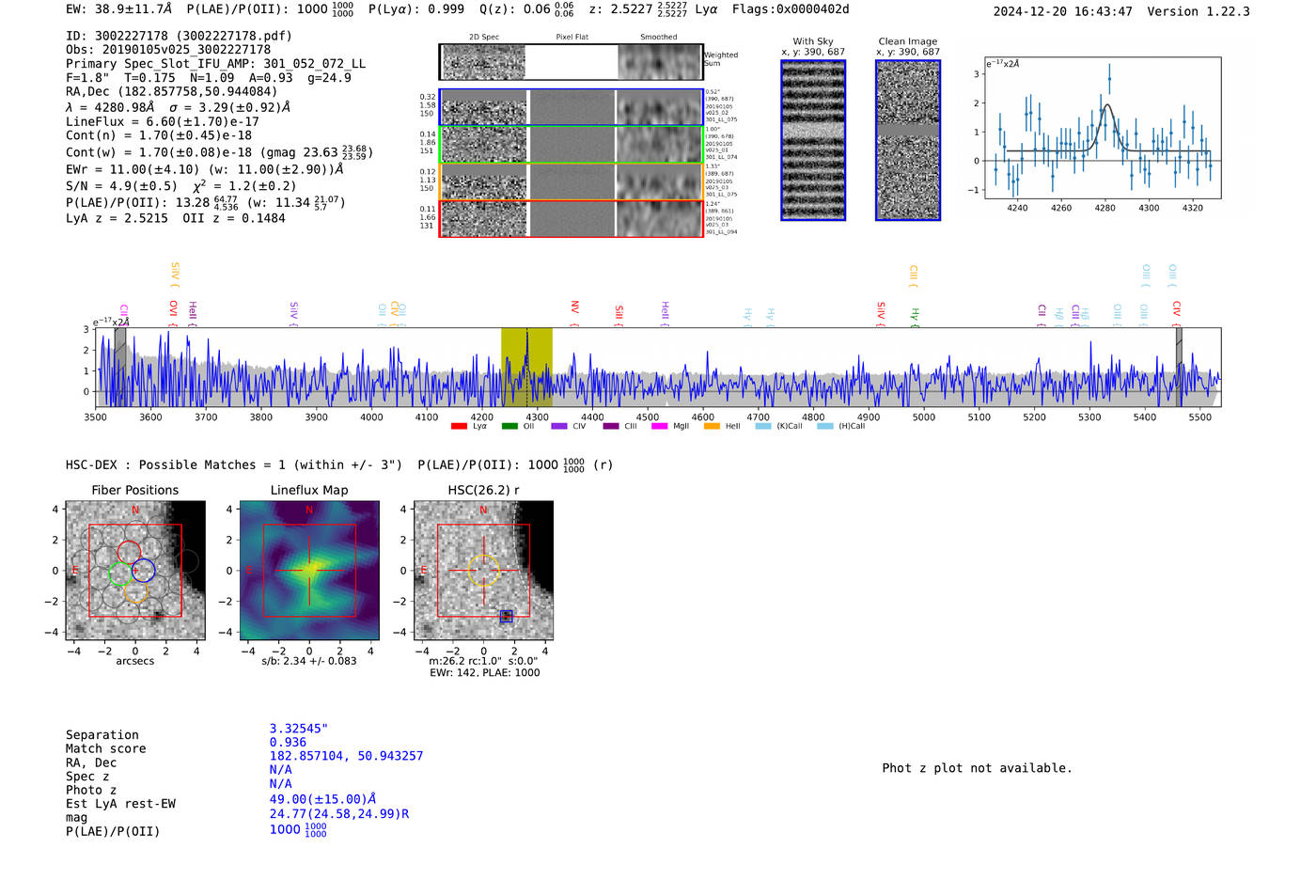Viewport: 1316px width, 896px height.
Task: Click the green Hγ line marker
Action: [915, 317]
